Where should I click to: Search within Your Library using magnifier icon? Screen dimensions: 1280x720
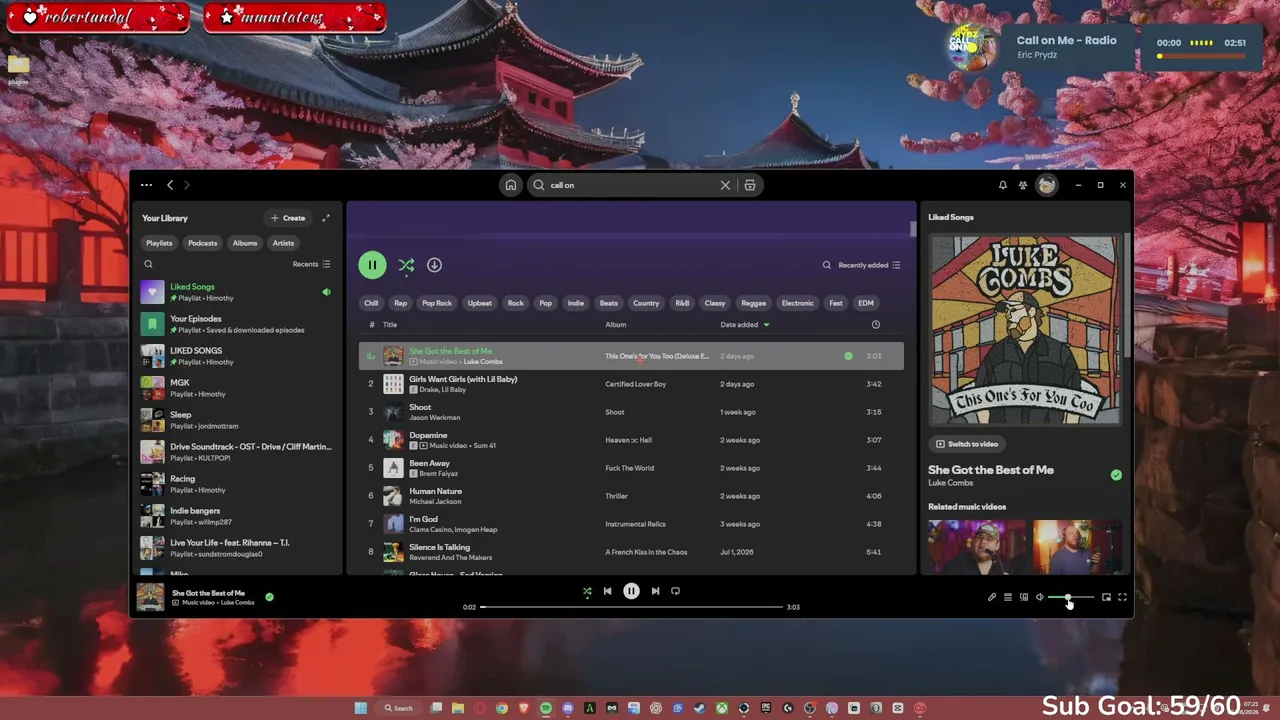point(148,264)
